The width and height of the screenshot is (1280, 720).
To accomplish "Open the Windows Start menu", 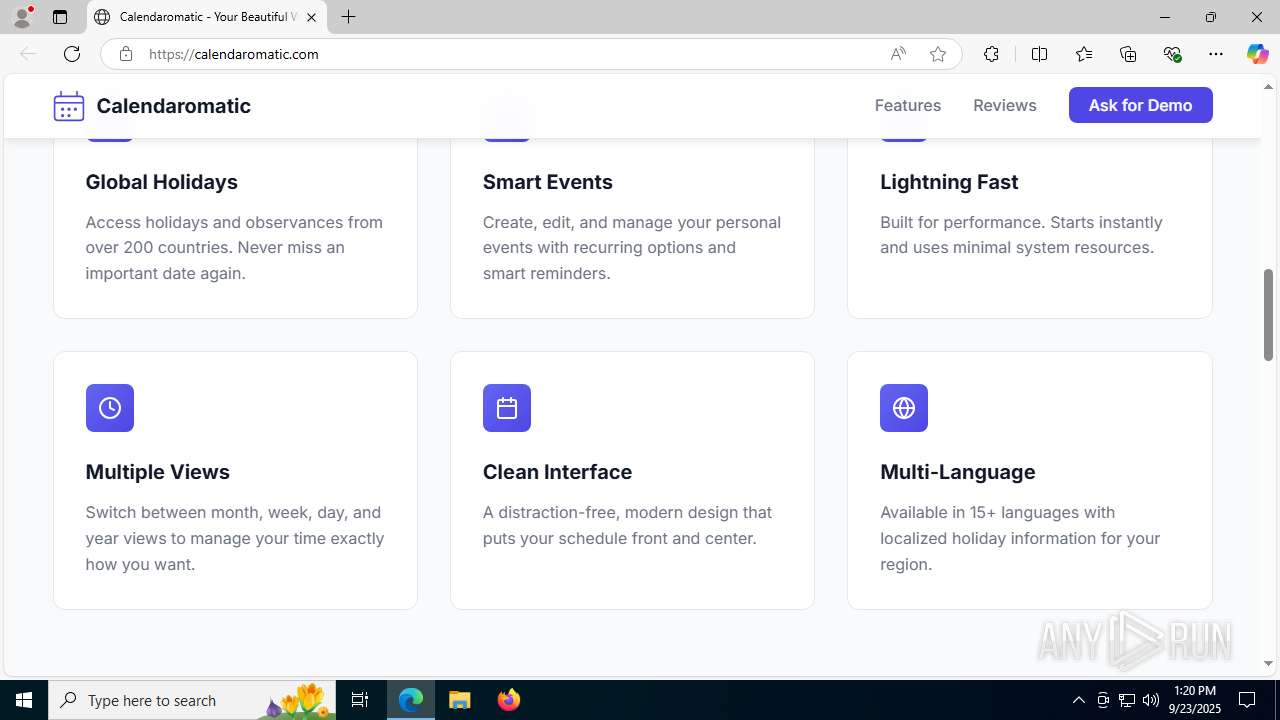I will tap(24, 700).
